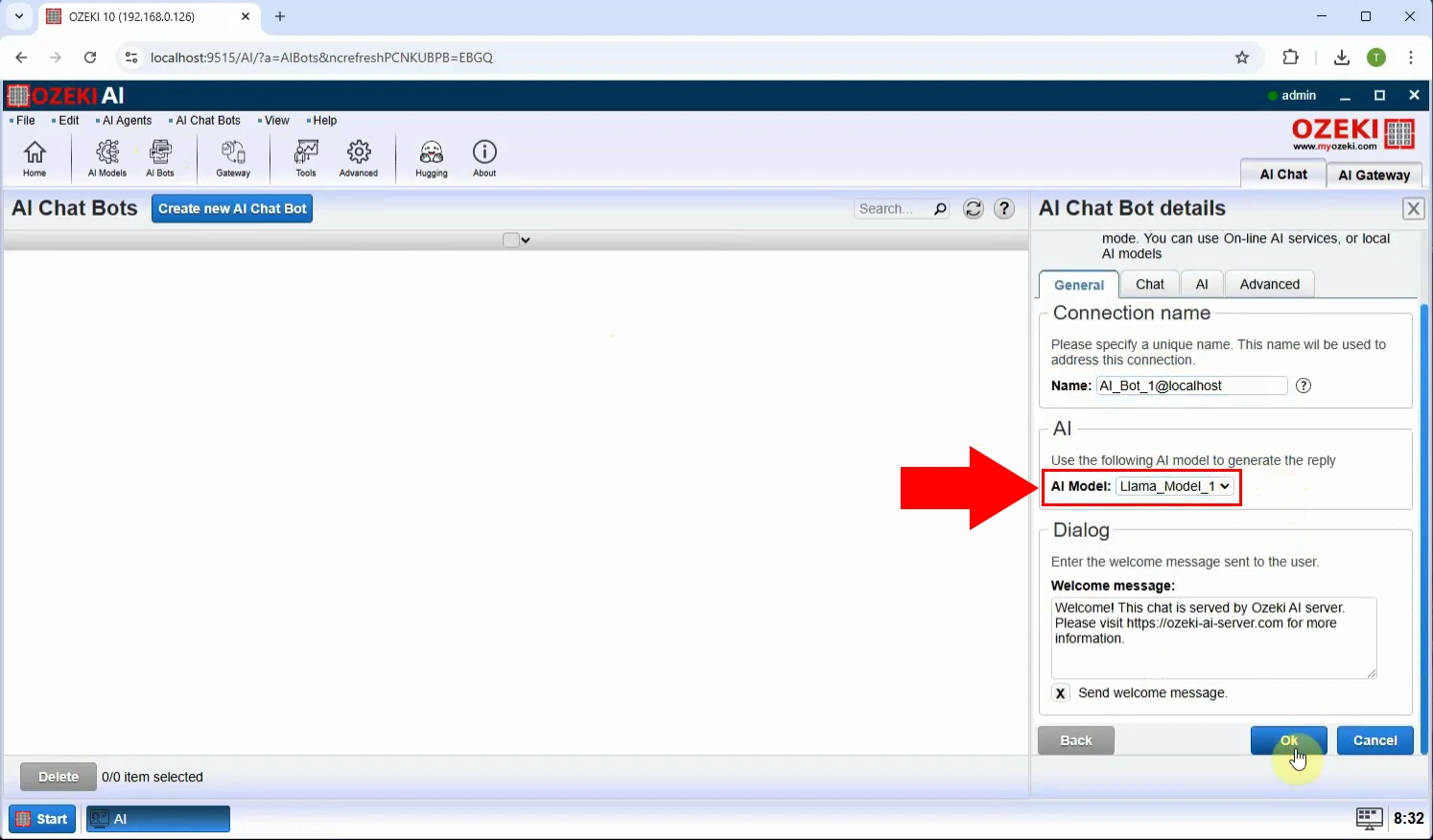Click the Search input field
Viewport: 1433px width, 840px height.
(x=892, y=209)
